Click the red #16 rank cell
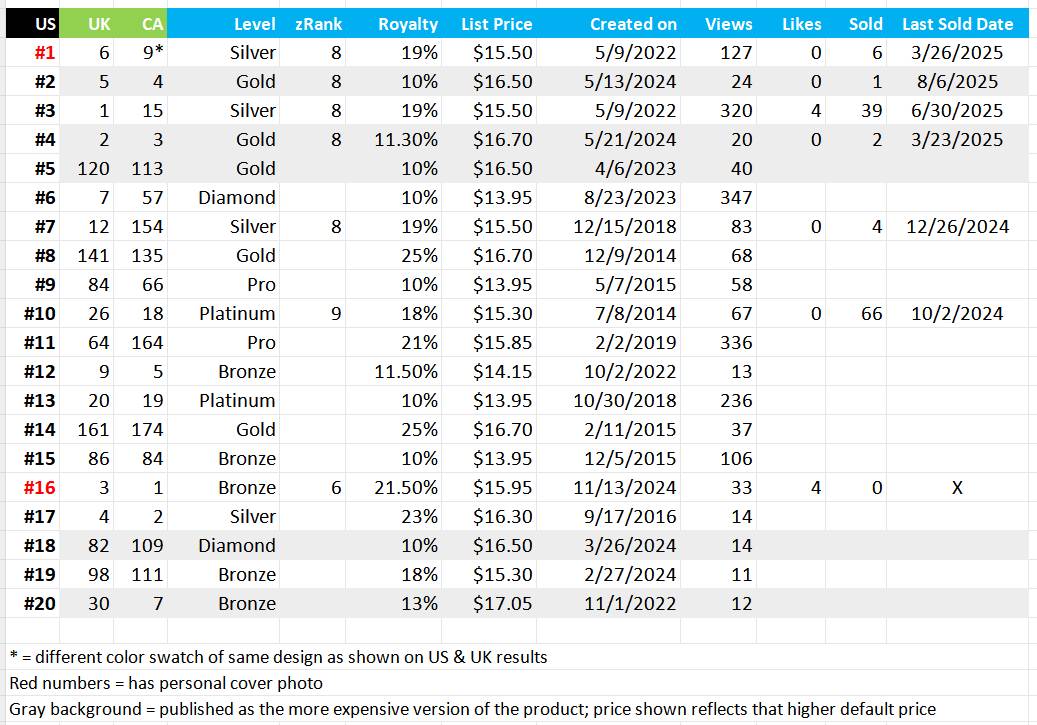1037x725 pixels. pos(32,488)
